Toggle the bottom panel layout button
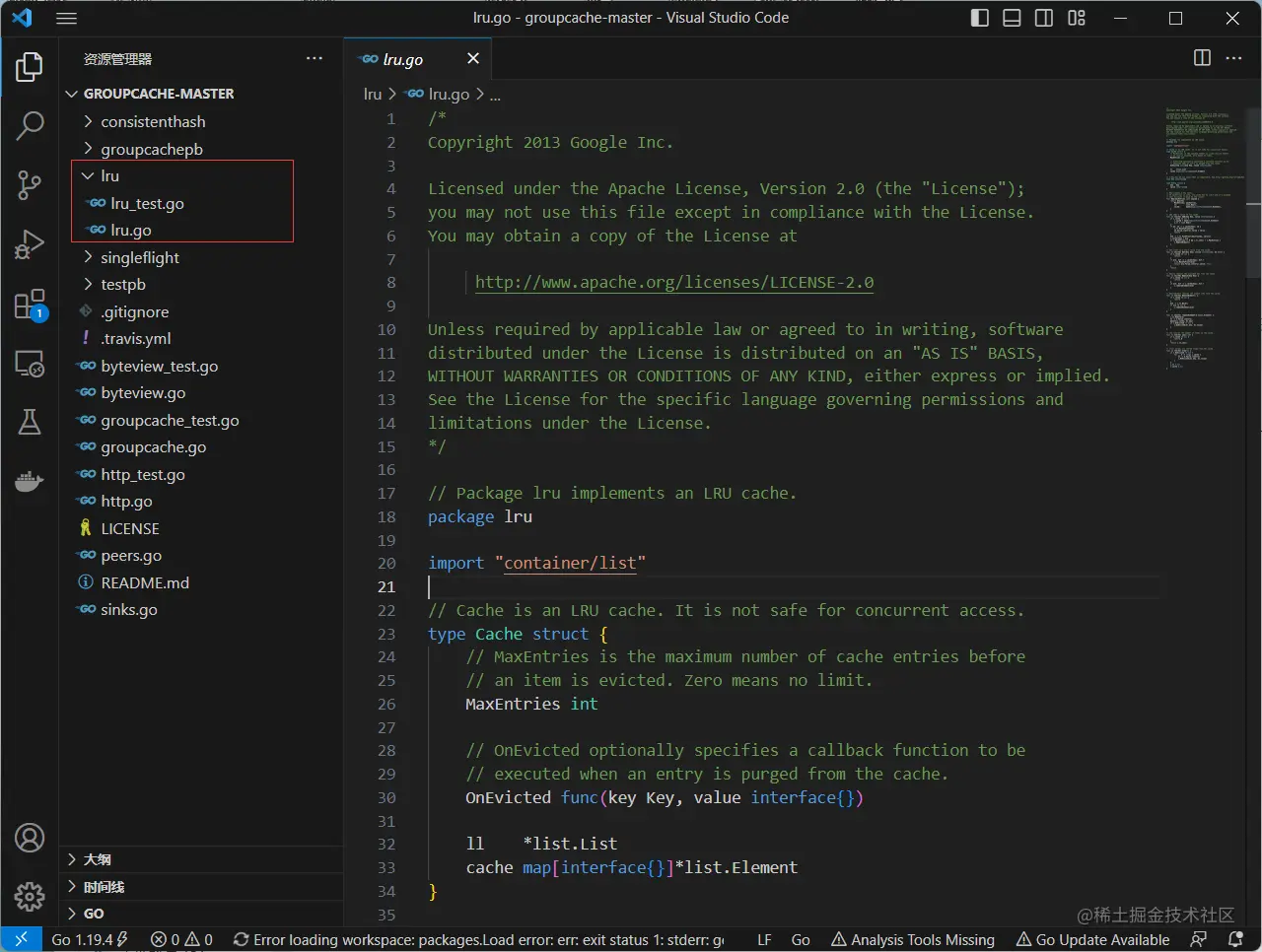This screenshot has width=1262, height=952. click(1012, 18)
